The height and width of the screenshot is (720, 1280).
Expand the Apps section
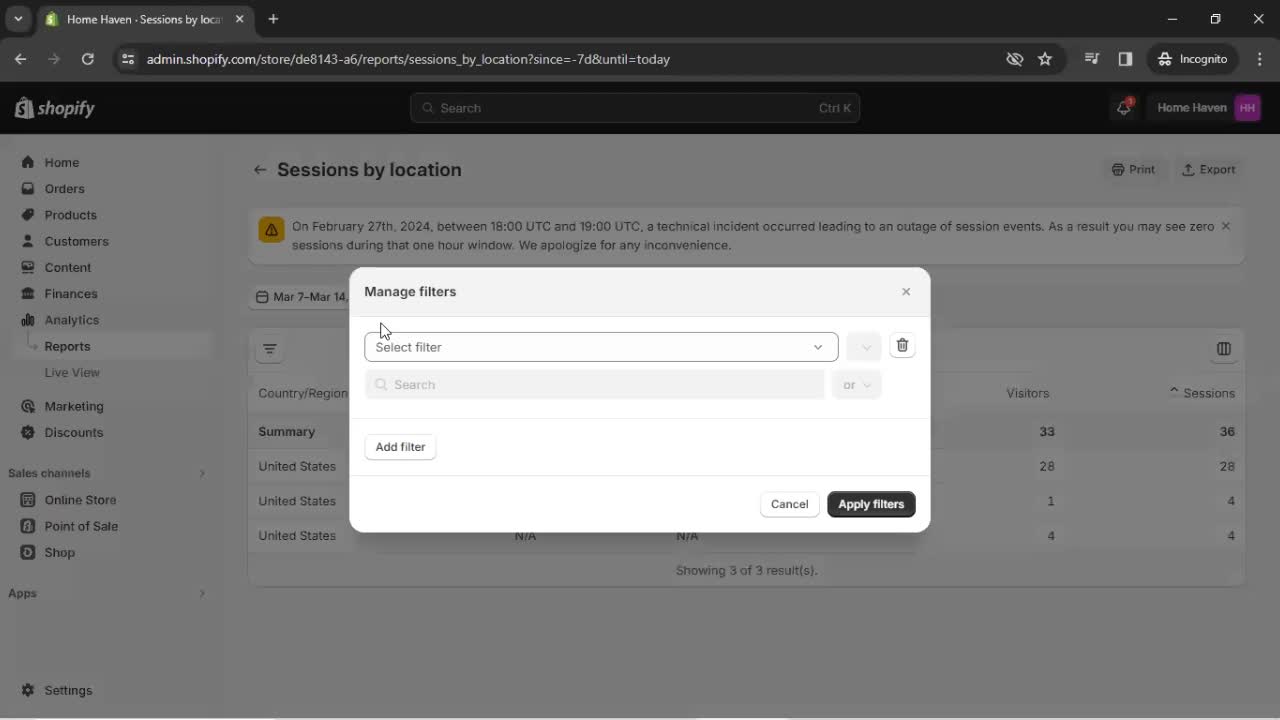[x=202, y=593]
